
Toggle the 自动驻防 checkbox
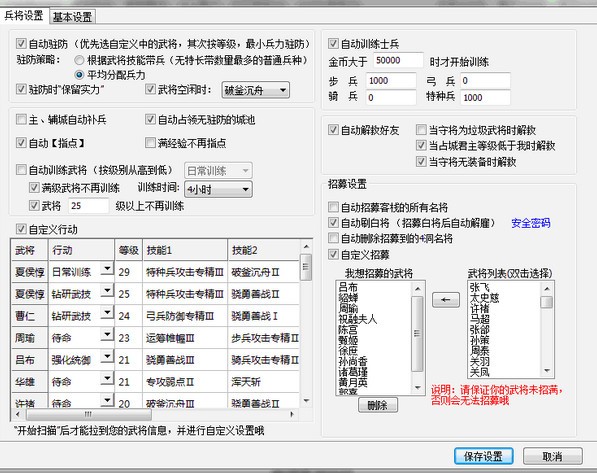(21, 44)
